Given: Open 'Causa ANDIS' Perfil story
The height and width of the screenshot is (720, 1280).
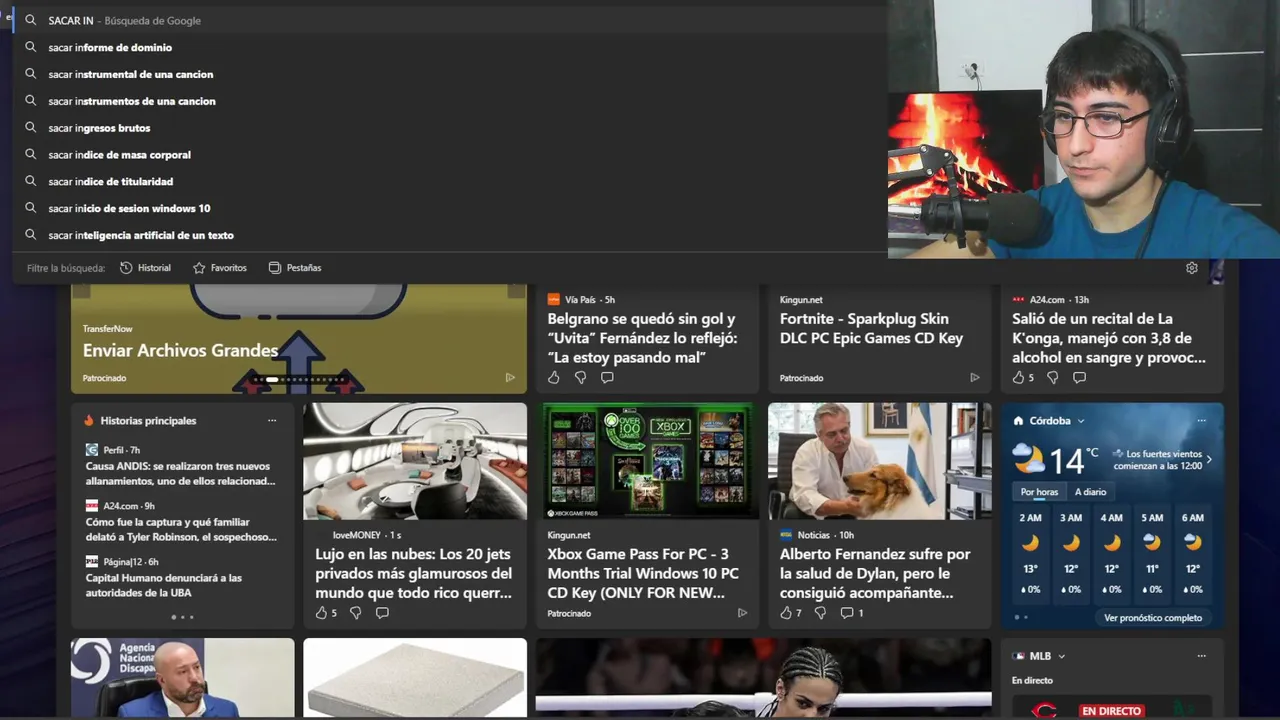Looking at the screenshot, I should click(180, 474).
